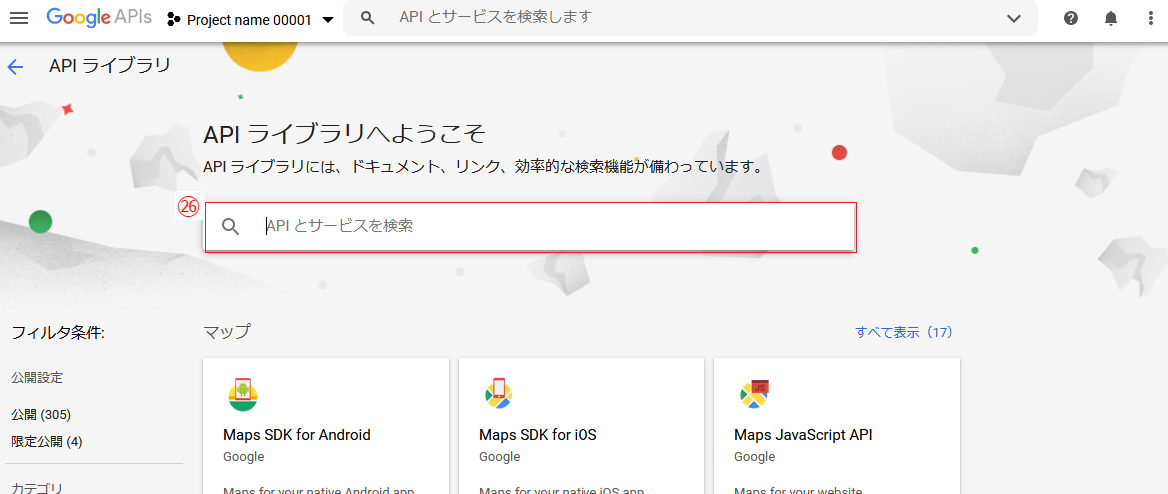1168x494 pixels.
Task: Expand the top search bar dropdown arrow
Action: coord(1014,18)
